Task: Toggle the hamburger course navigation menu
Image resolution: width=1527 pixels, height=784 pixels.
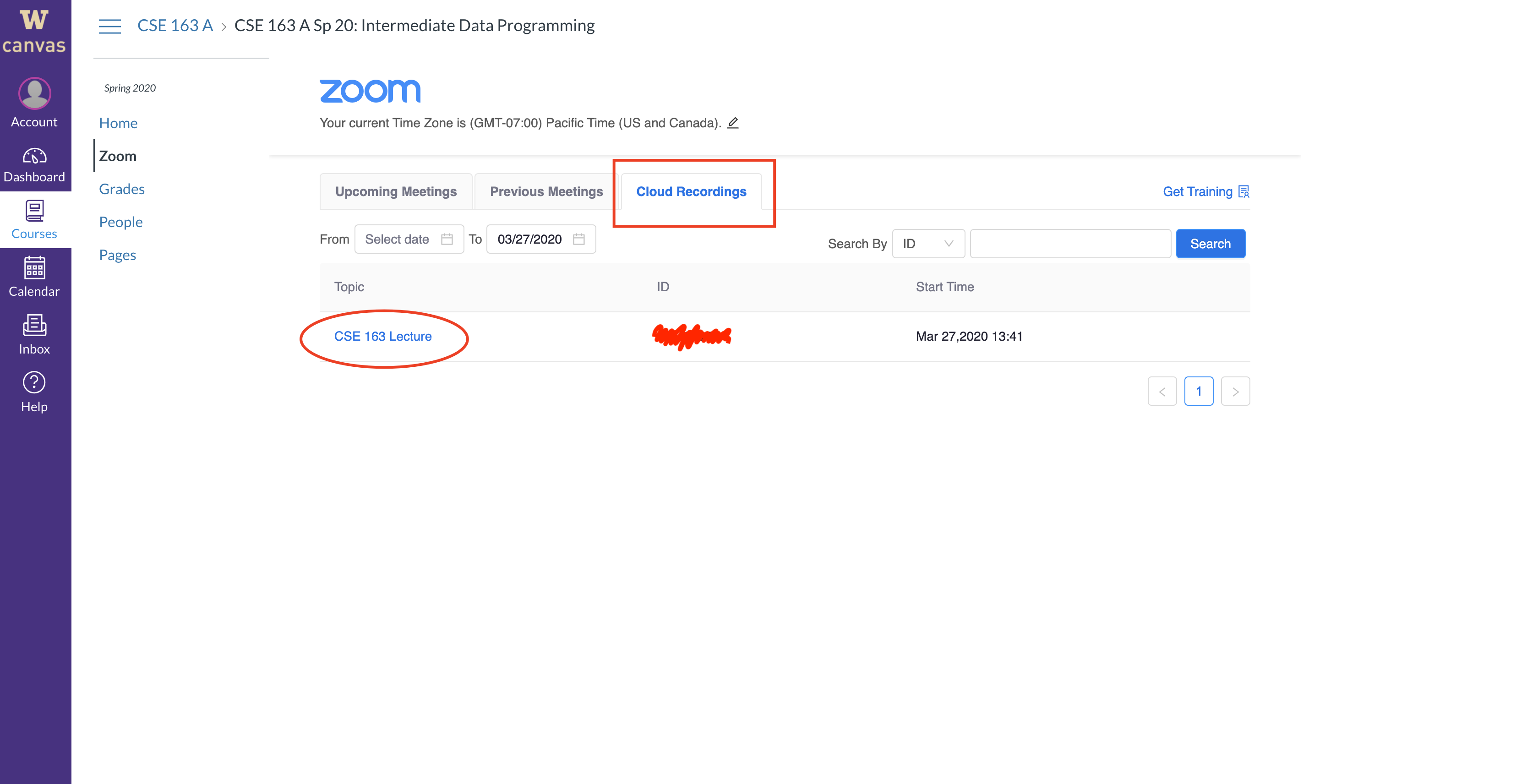Action: pos(109,26)
